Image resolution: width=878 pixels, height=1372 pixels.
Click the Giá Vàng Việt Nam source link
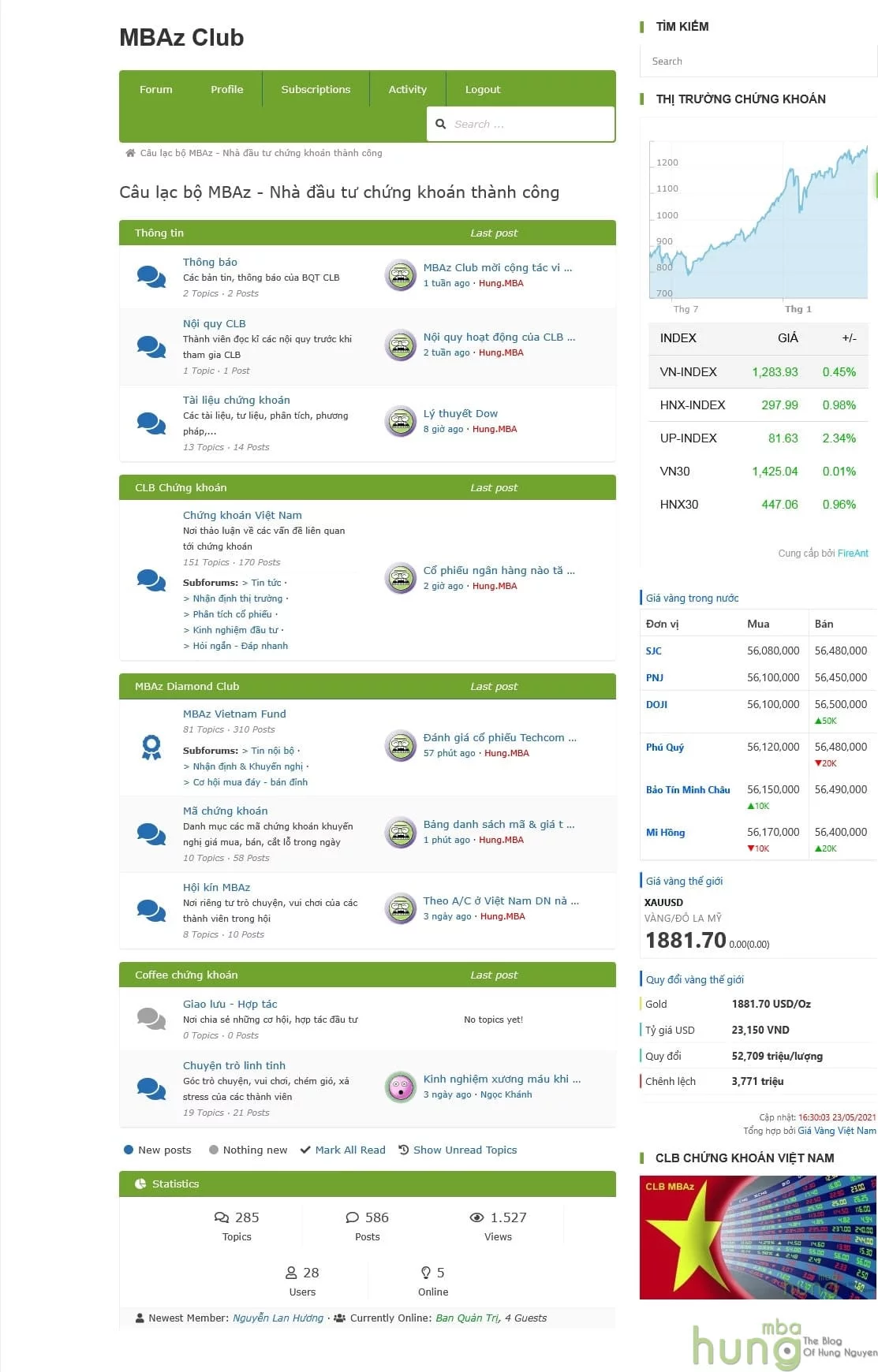tap(836, 1131)
